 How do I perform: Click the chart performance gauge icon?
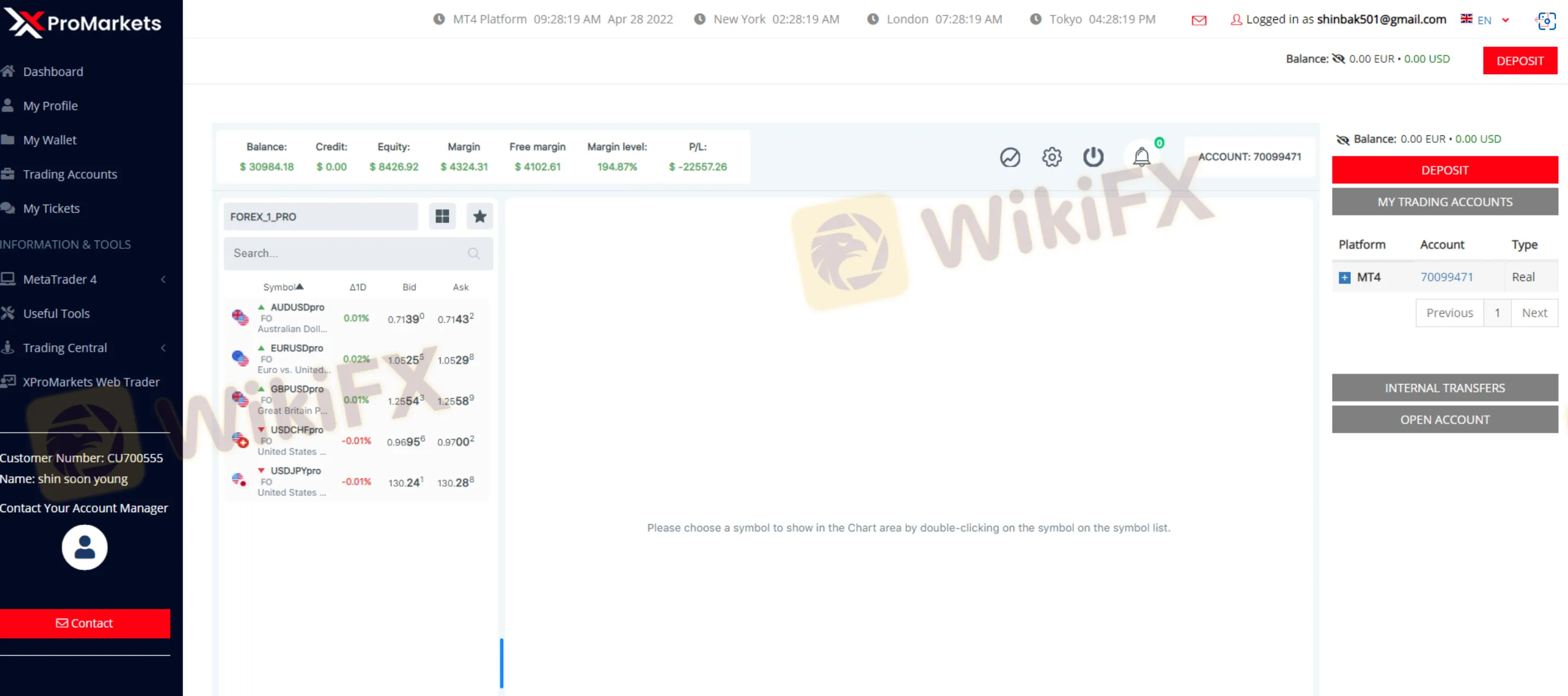pos(1010,157)
